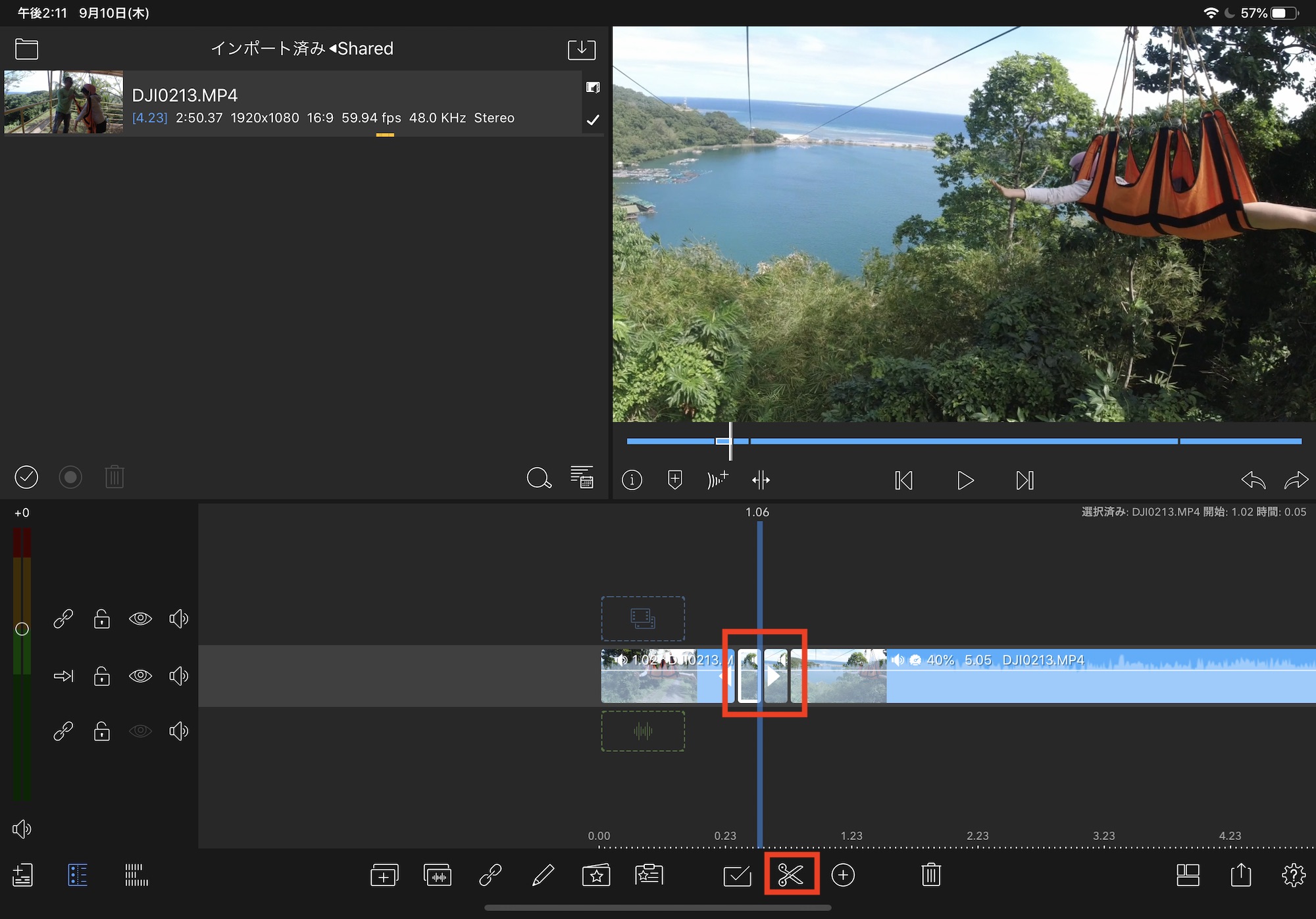Open settings gear with question mark
Screen dimensions: 1316x919
pyautogui.click(x=1293, y=875)
